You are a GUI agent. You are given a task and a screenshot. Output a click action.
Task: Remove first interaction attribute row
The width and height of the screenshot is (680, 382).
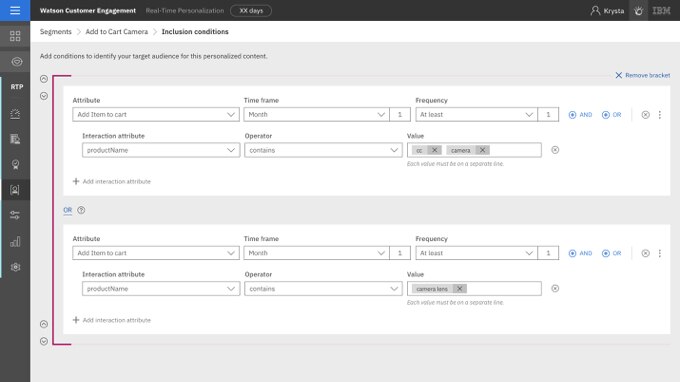tap(555, 150)
